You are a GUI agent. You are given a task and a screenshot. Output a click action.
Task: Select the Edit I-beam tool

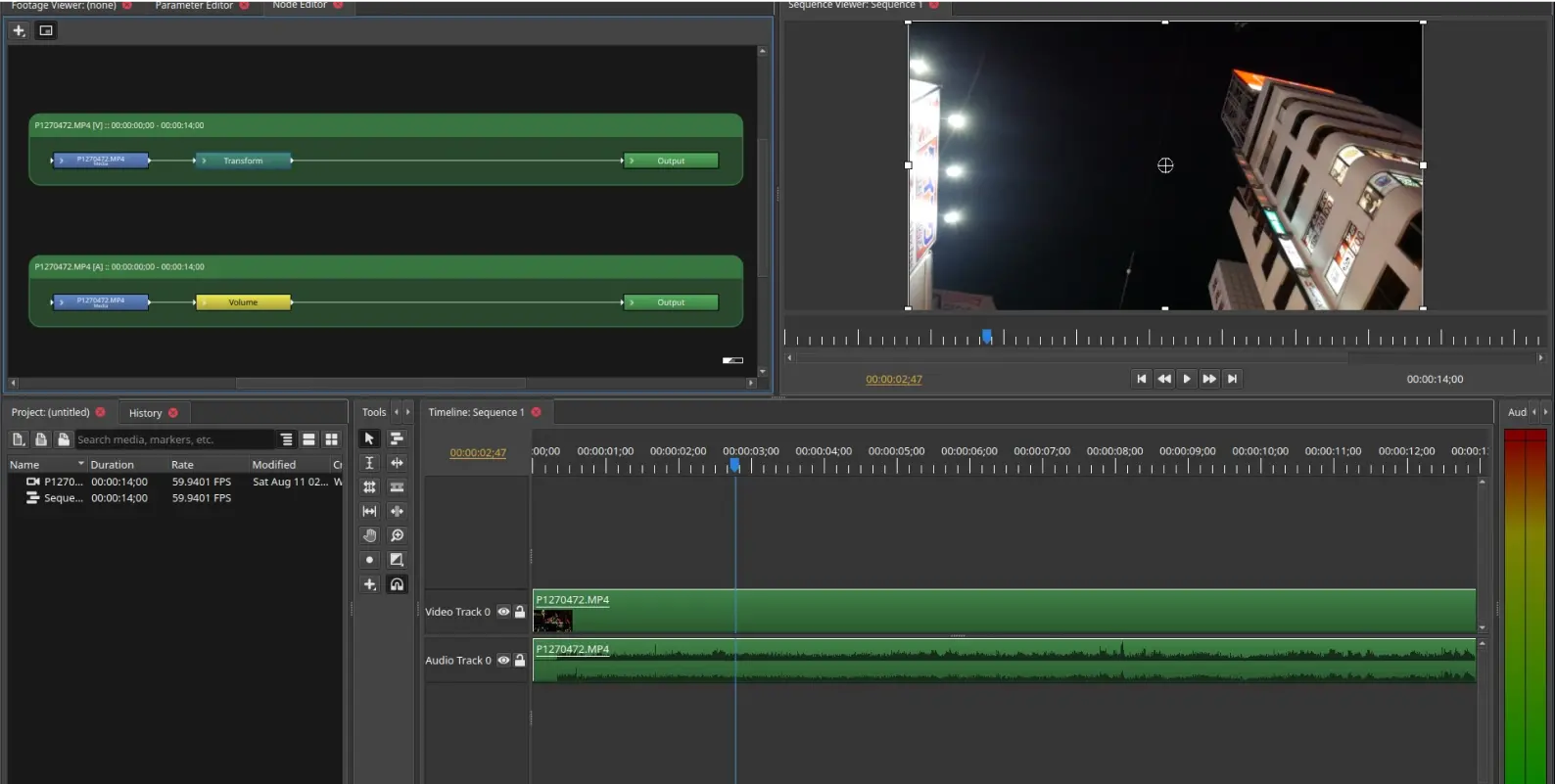tap(369, 463)
